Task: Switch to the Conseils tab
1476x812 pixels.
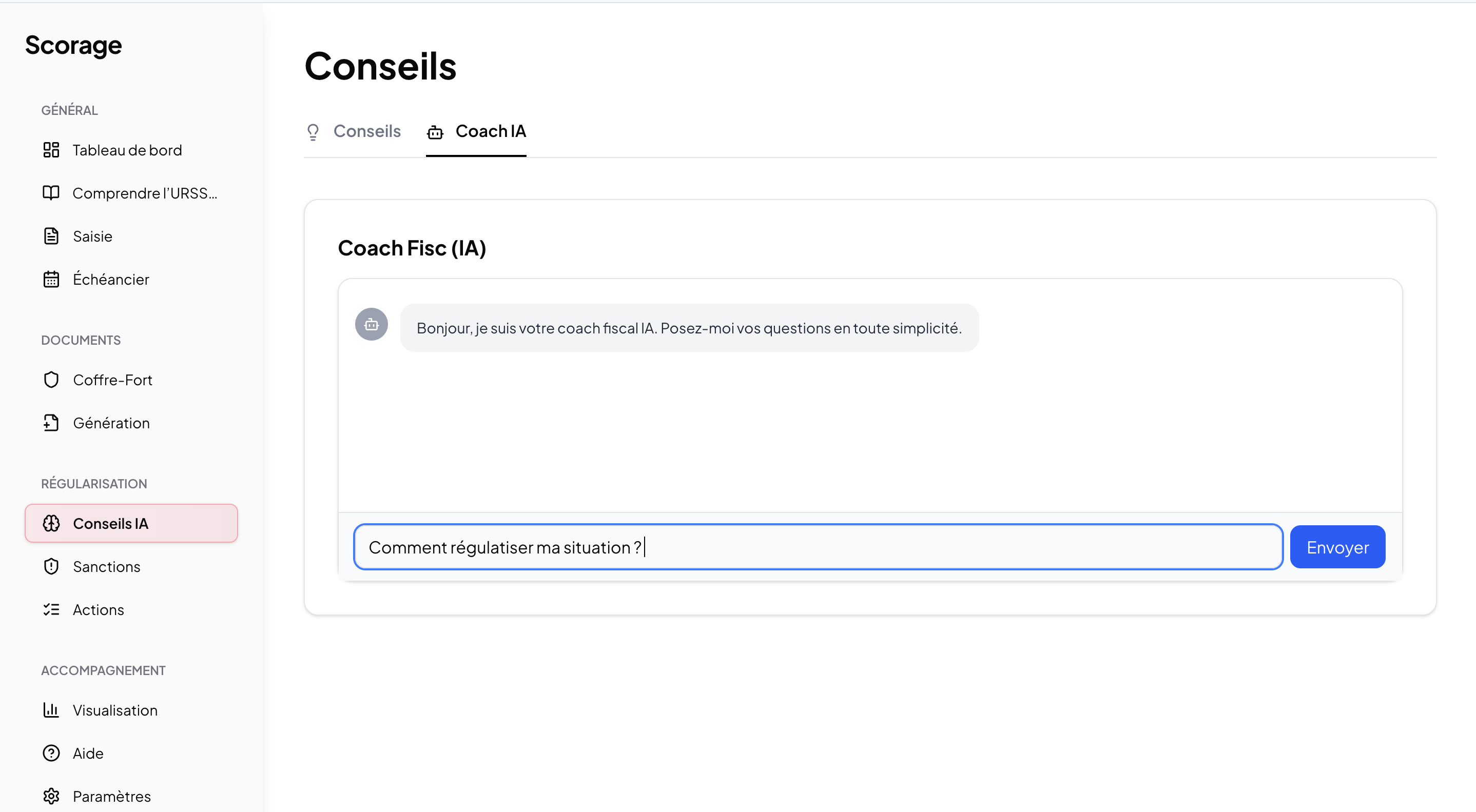Action: tap(367, 131)
